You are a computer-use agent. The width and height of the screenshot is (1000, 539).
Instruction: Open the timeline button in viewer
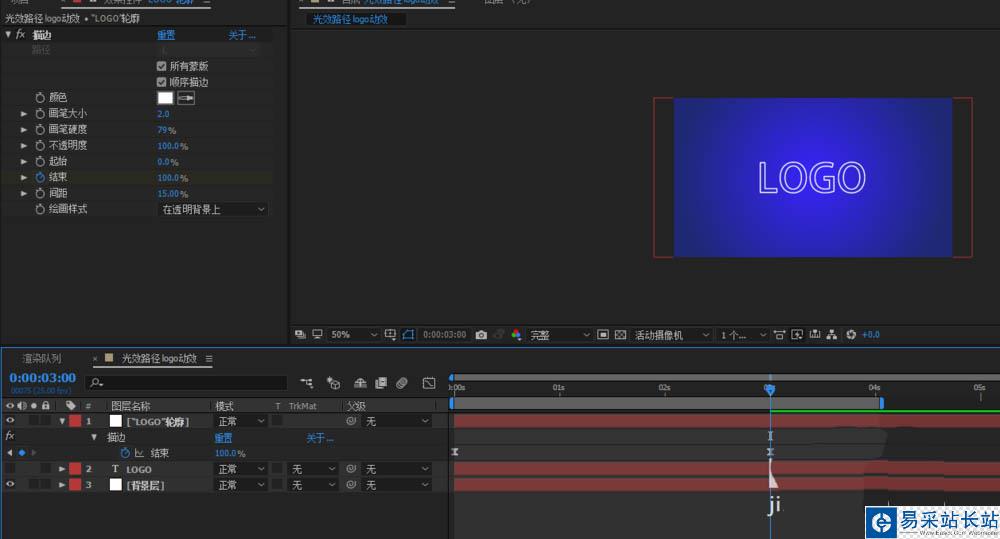point(814,334)
